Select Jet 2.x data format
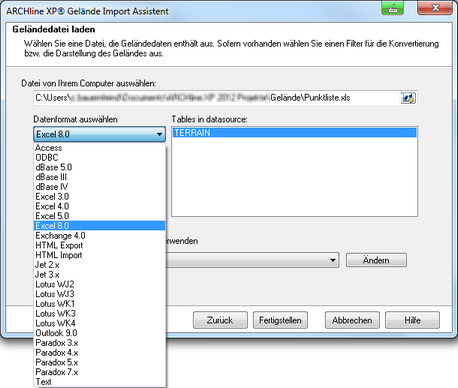Screen dimensions: 458x388 pos(100,265)
